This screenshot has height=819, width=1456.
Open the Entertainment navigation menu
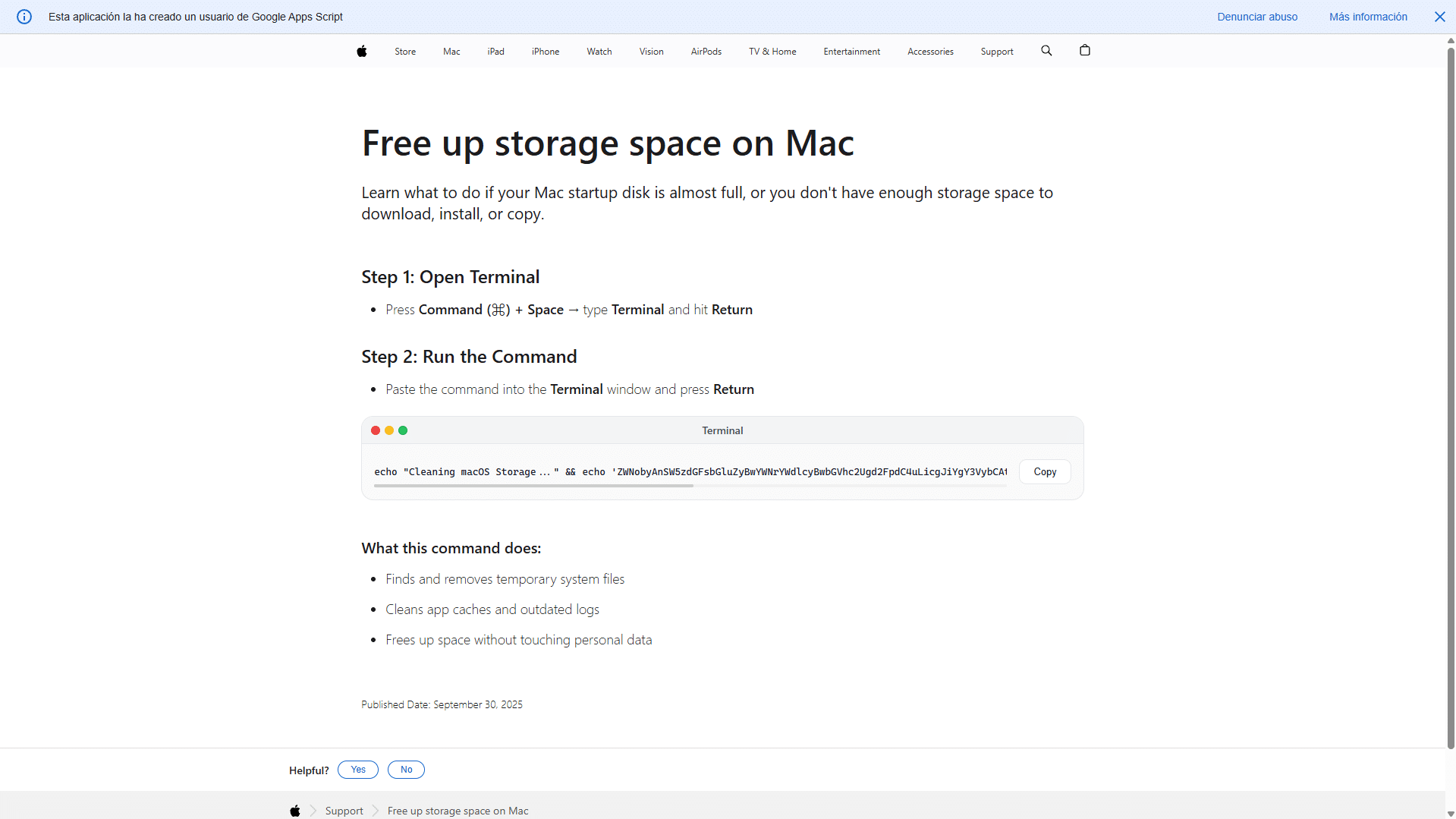pos(851,51)
